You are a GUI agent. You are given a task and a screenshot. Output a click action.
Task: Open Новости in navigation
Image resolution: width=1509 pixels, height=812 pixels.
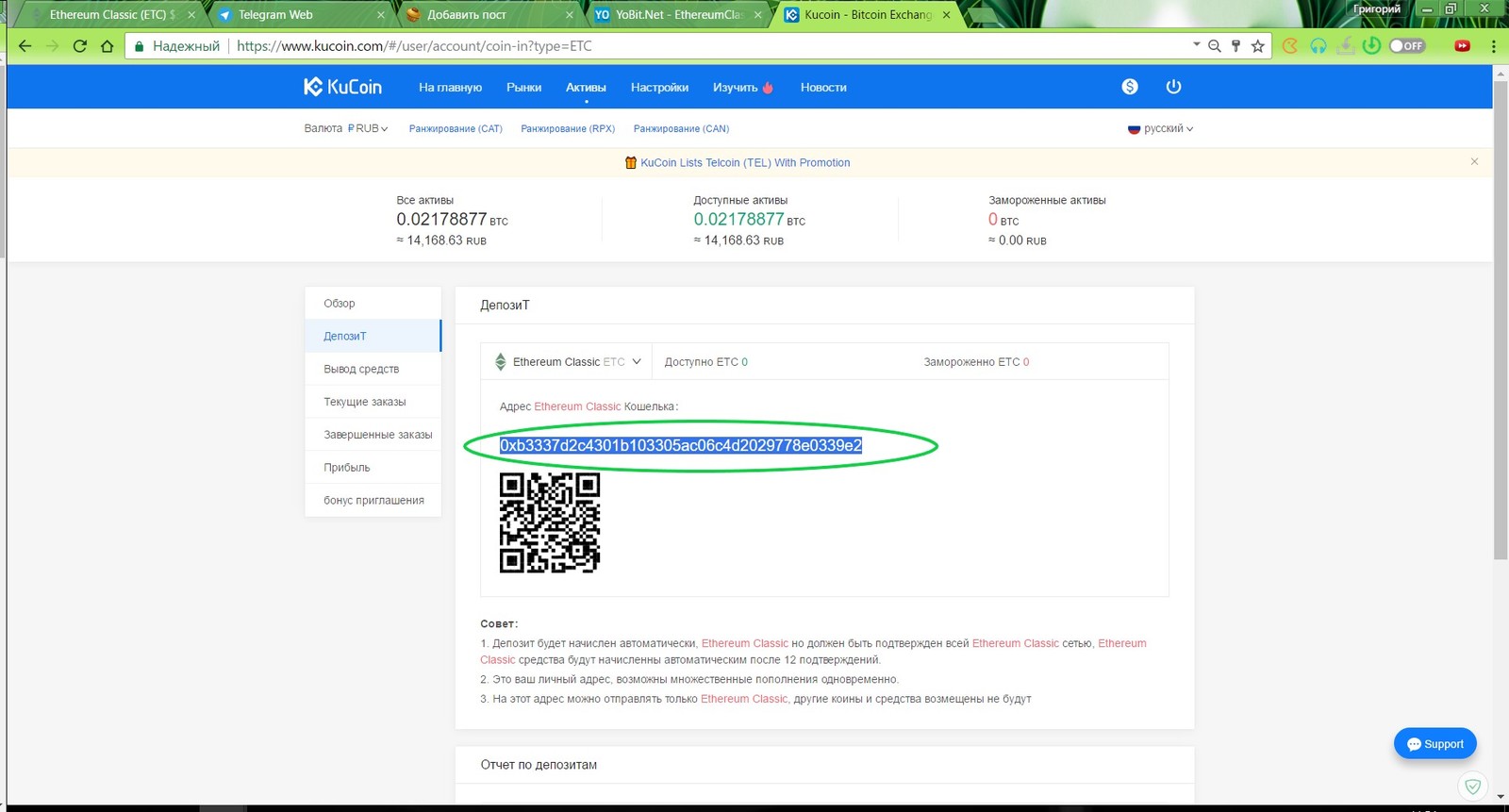click(x=823, y=87)
